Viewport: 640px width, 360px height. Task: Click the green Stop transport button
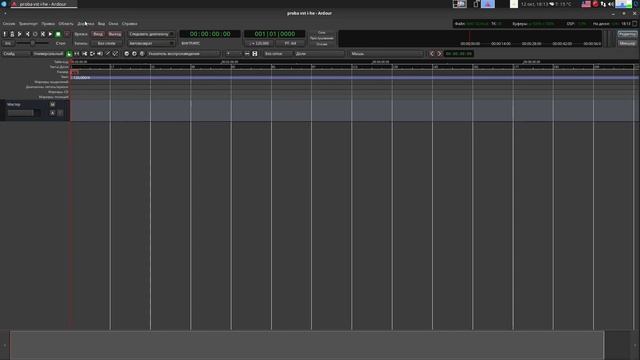pos(58,34)
